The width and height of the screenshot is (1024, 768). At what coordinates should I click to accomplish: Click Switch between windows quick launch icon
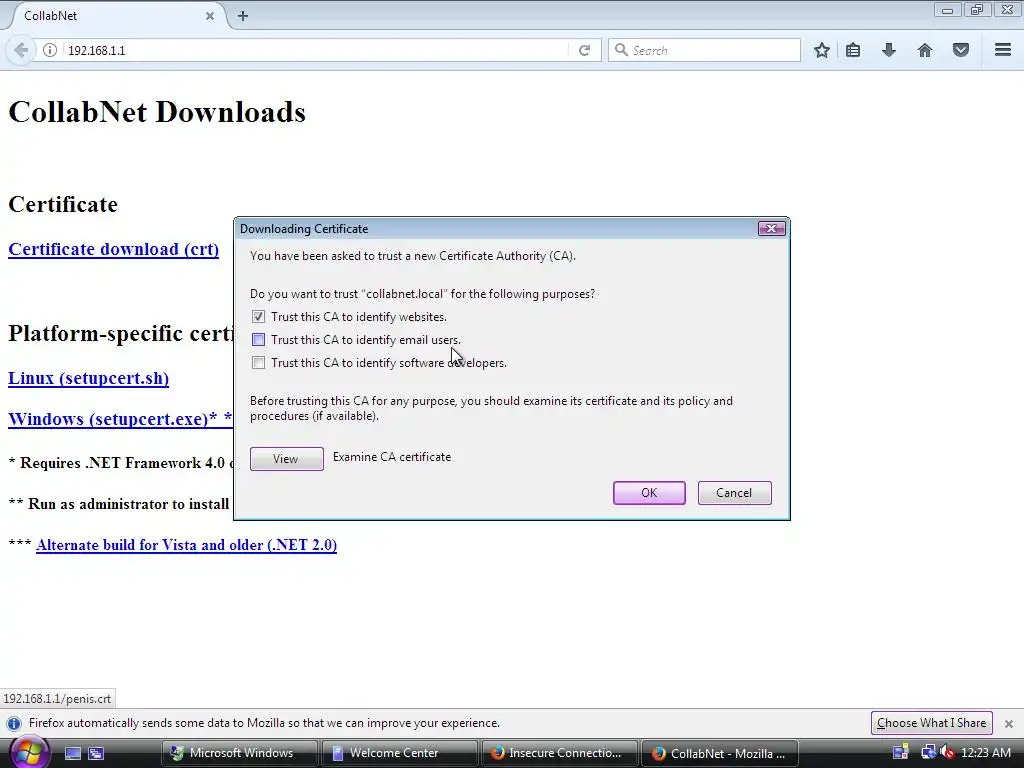pos(96,754)
